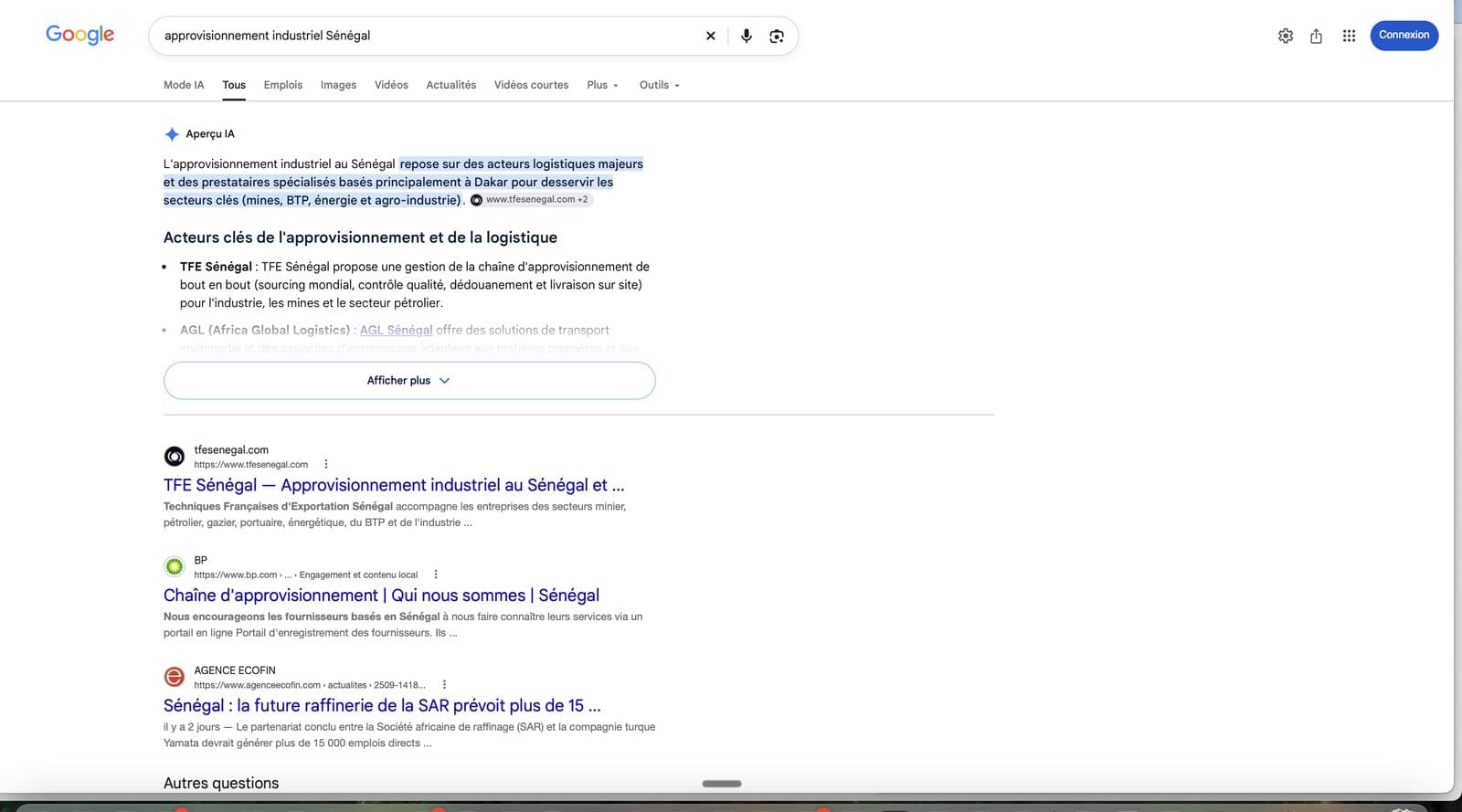Select the Tous tab
This screenshot has width=1462, height=812.
(x=234, y=85)
